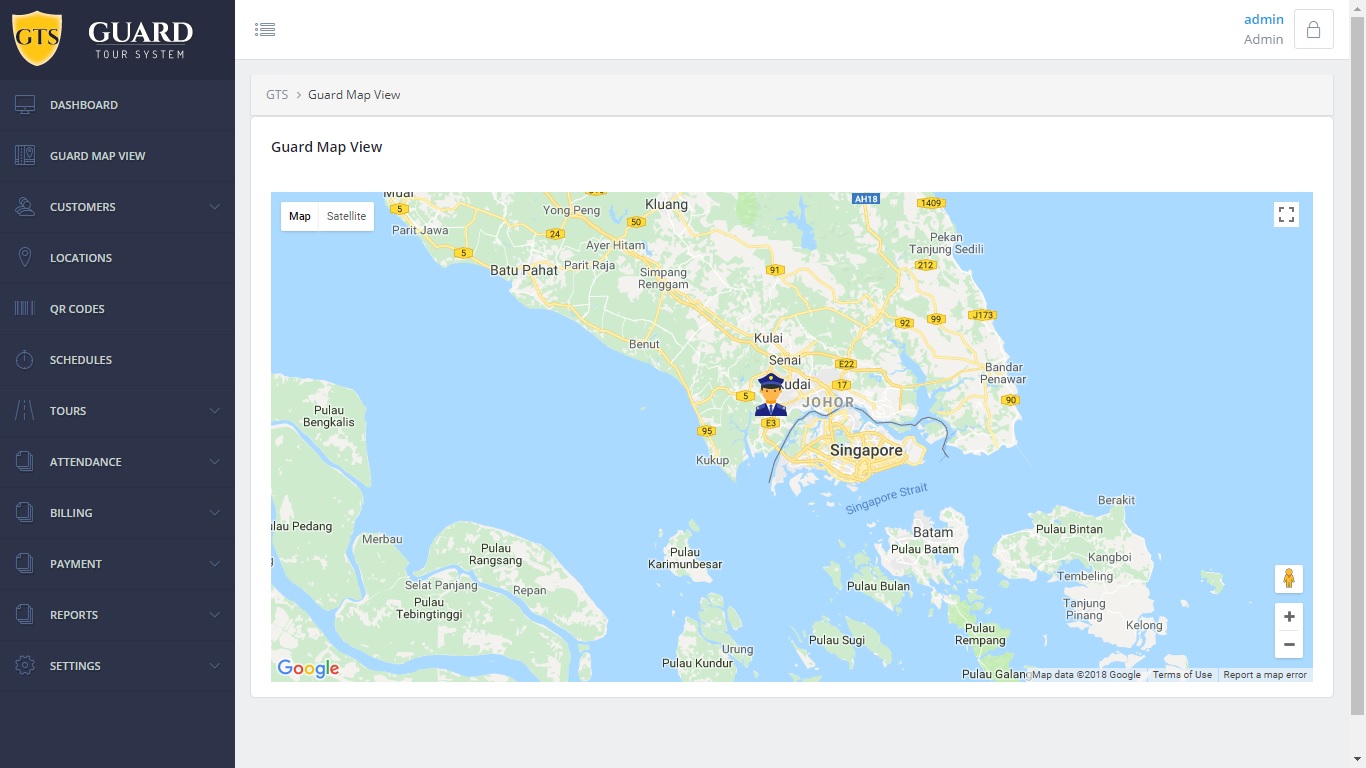Click the GTS shield logo
1366x768 pixels.
(37, 39)
